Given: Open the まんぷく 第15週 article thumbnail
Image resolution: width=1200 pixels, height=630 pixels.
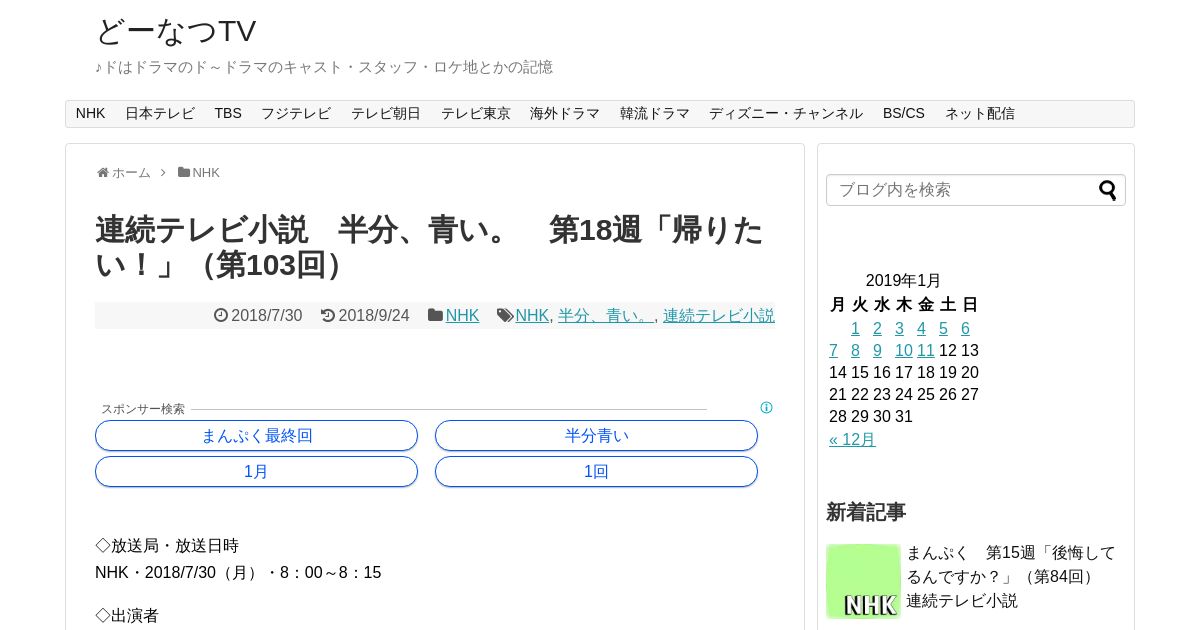Looking at the screenshot, I should [864, 581].
